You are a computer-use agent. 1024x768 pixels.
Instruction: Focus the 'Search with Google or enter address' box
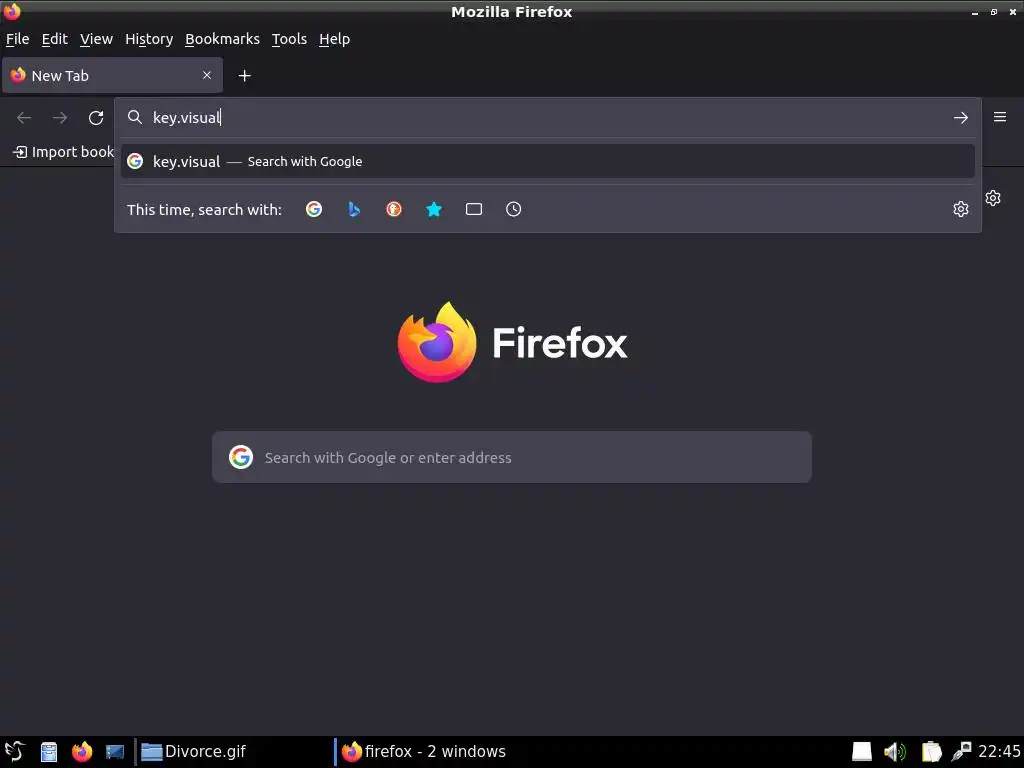(512, 457)
